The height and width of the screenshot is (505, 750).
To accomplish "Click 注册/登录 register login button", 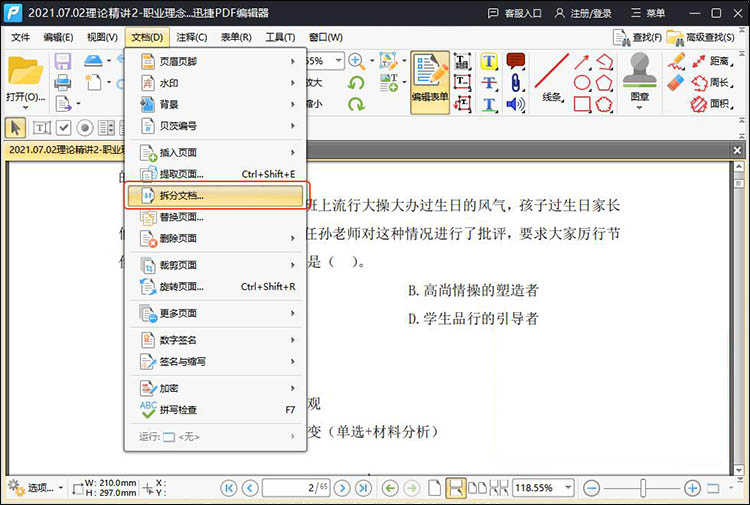I will (x=583, y=13).
